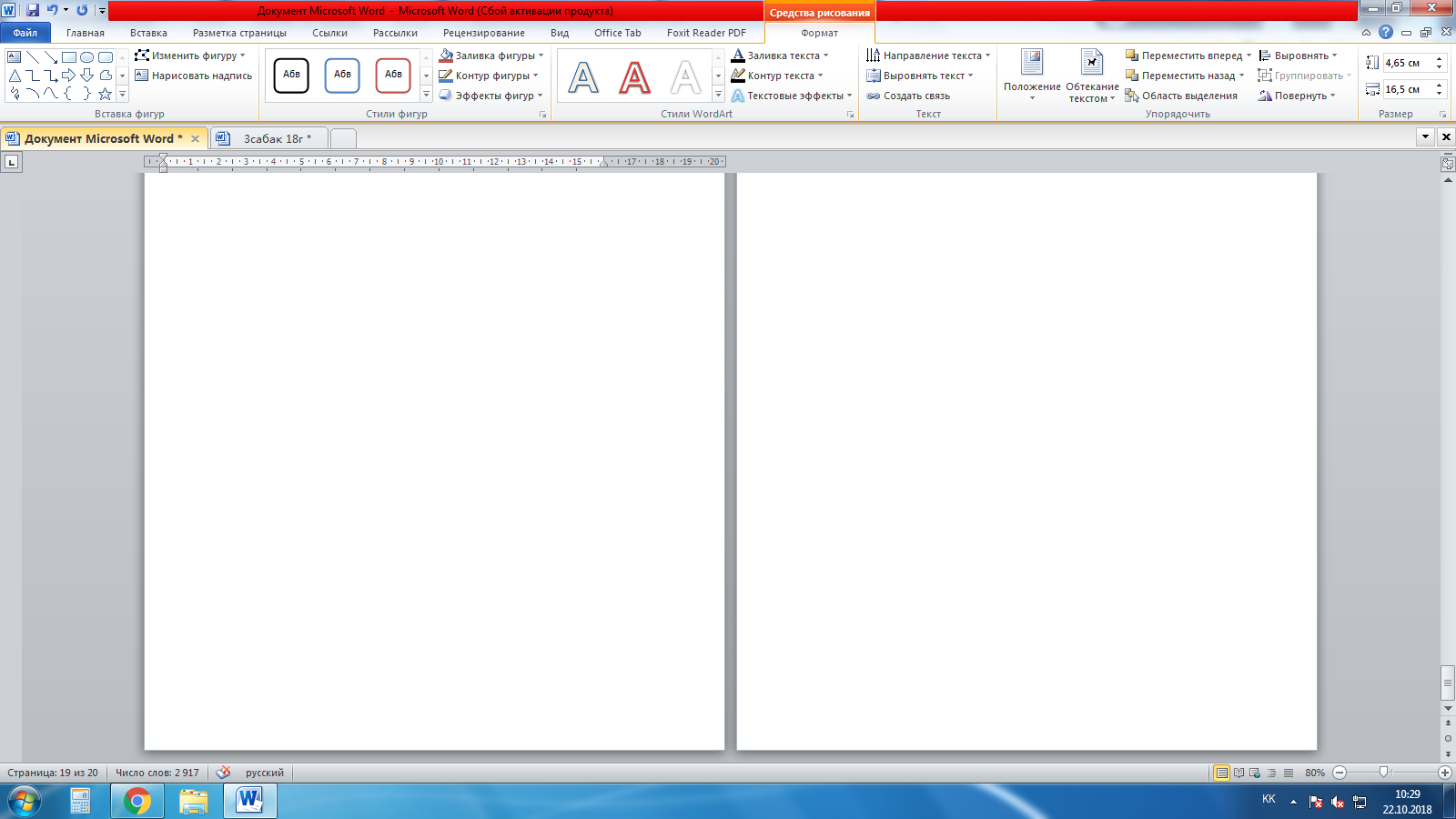1456x819 pixels.
Task: Select the arc shape
Action: click(x=33, y=94)
